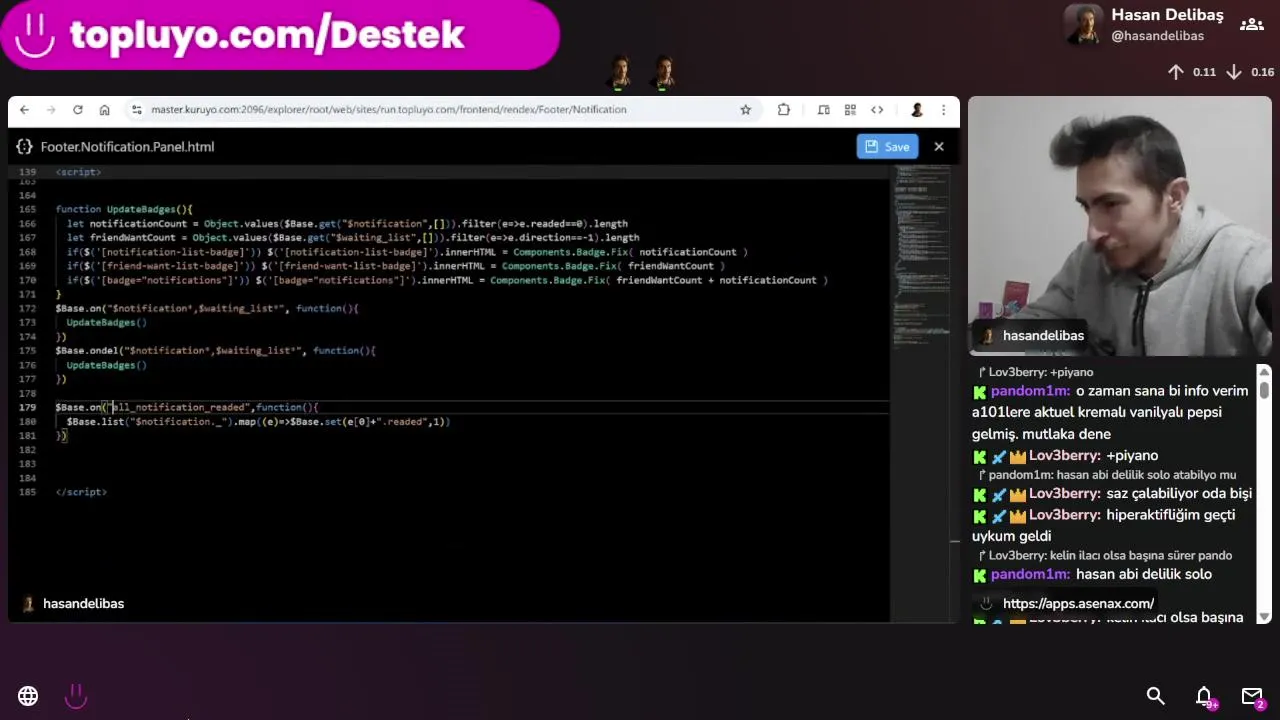Click the let notificationCount line
The image size is (1280, 720).
click(347, 224)
